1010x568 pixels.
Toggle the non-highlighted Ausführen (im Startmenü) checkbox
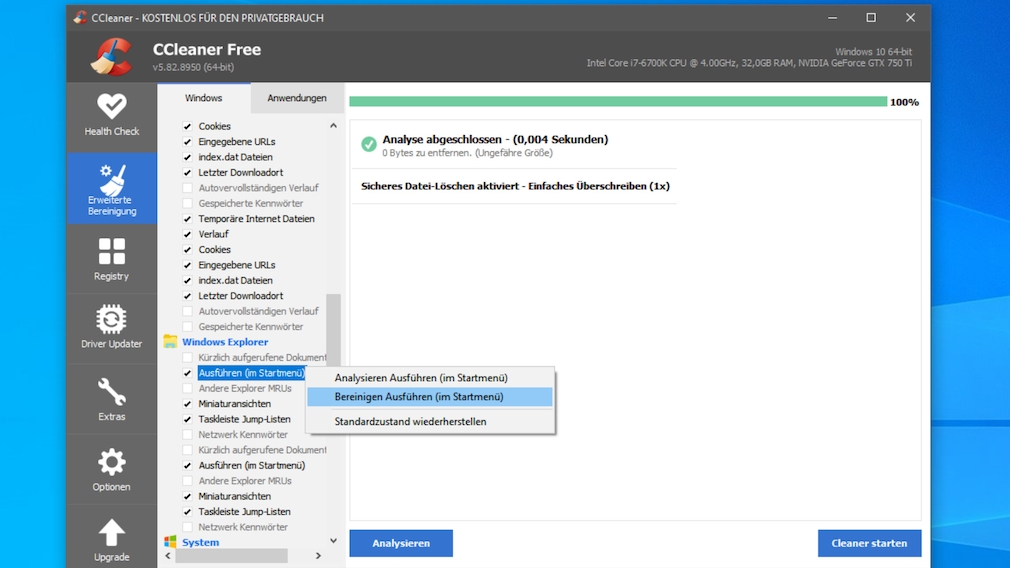(x=187, y=466)
